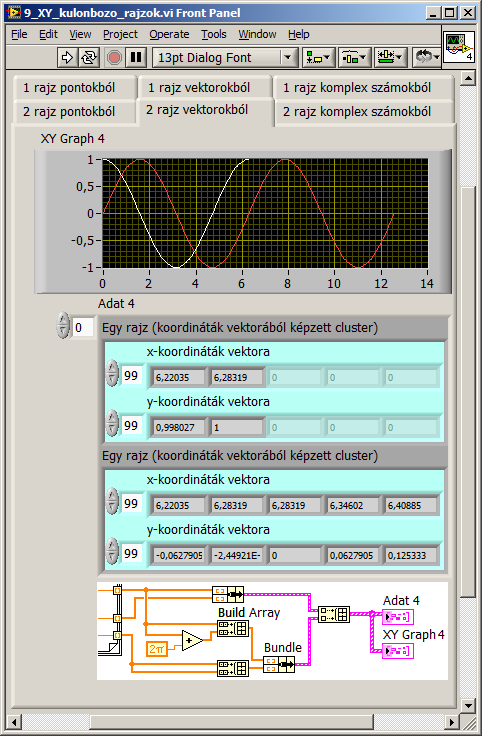Screen dimensions: 482x736
Task: Open the Resize Objects tool
Action: 390,57
